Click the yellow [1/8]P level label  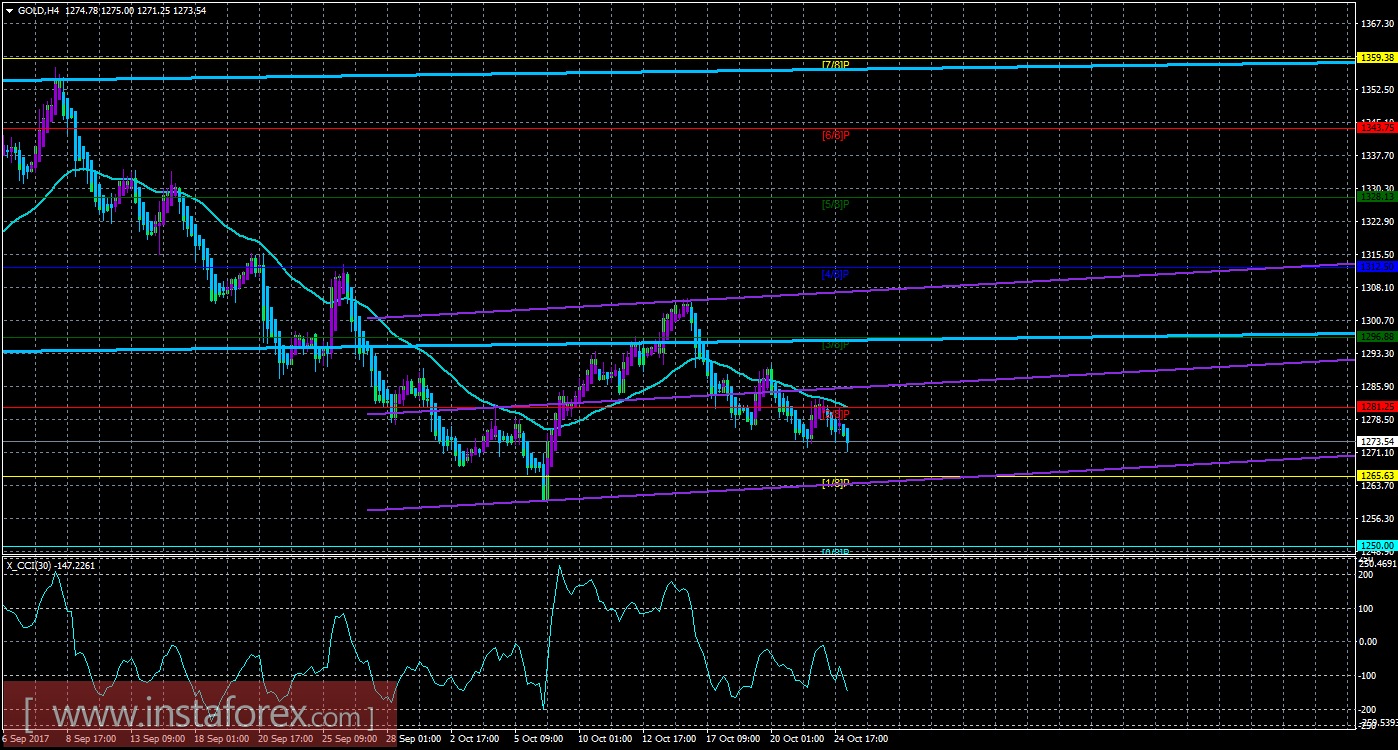835,483
